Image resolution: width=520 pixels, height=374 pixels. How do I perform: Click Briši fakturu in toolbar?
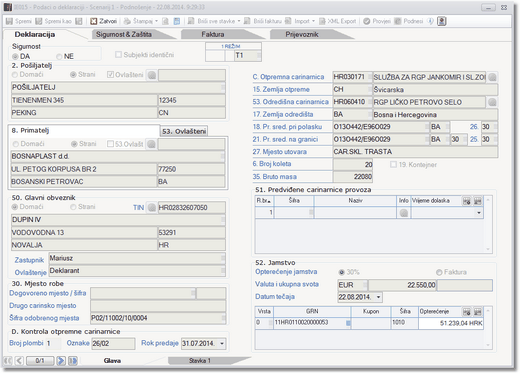(263, 21)
